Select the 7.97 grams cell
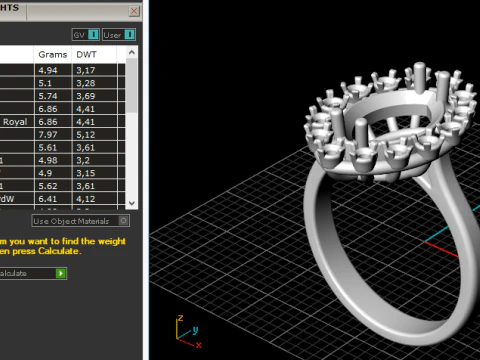This screenshot has width=480, height=360. pos(53,135)
